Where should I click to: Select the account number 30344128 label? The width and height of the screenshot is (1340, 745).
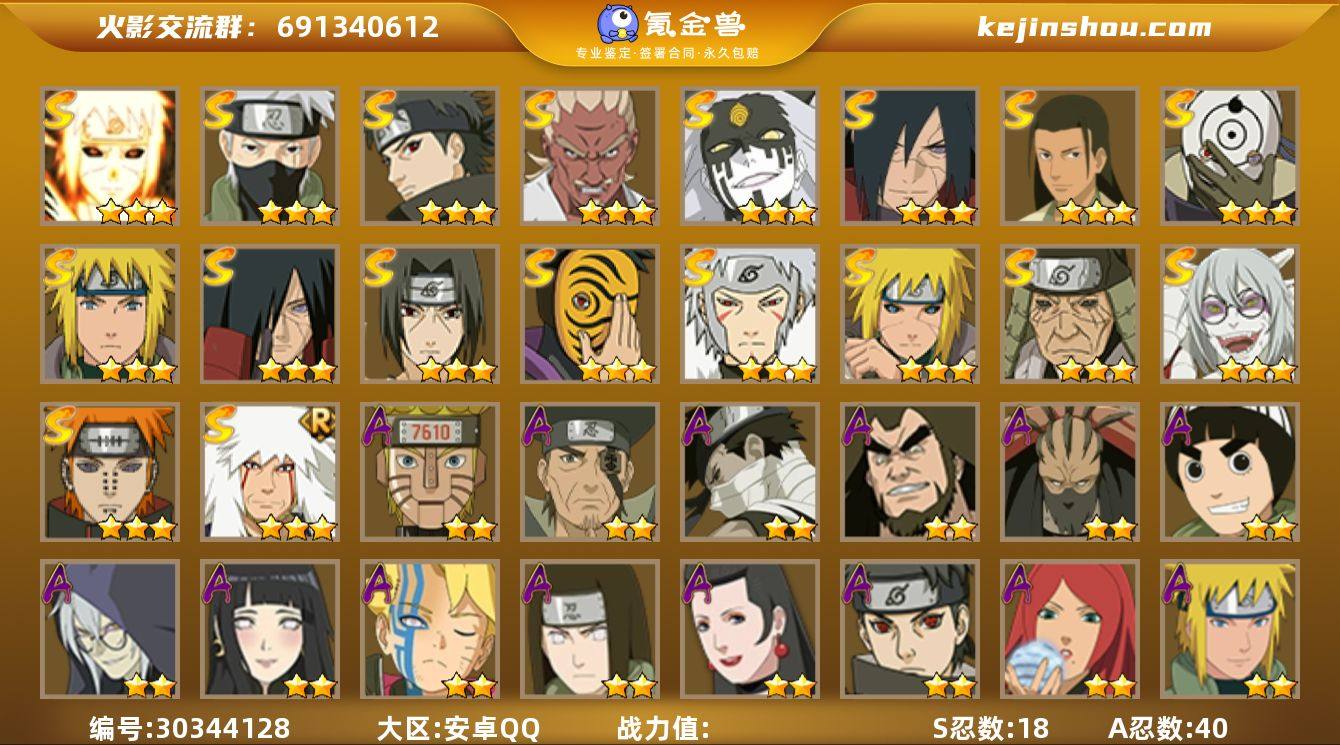tap(190, 727)
